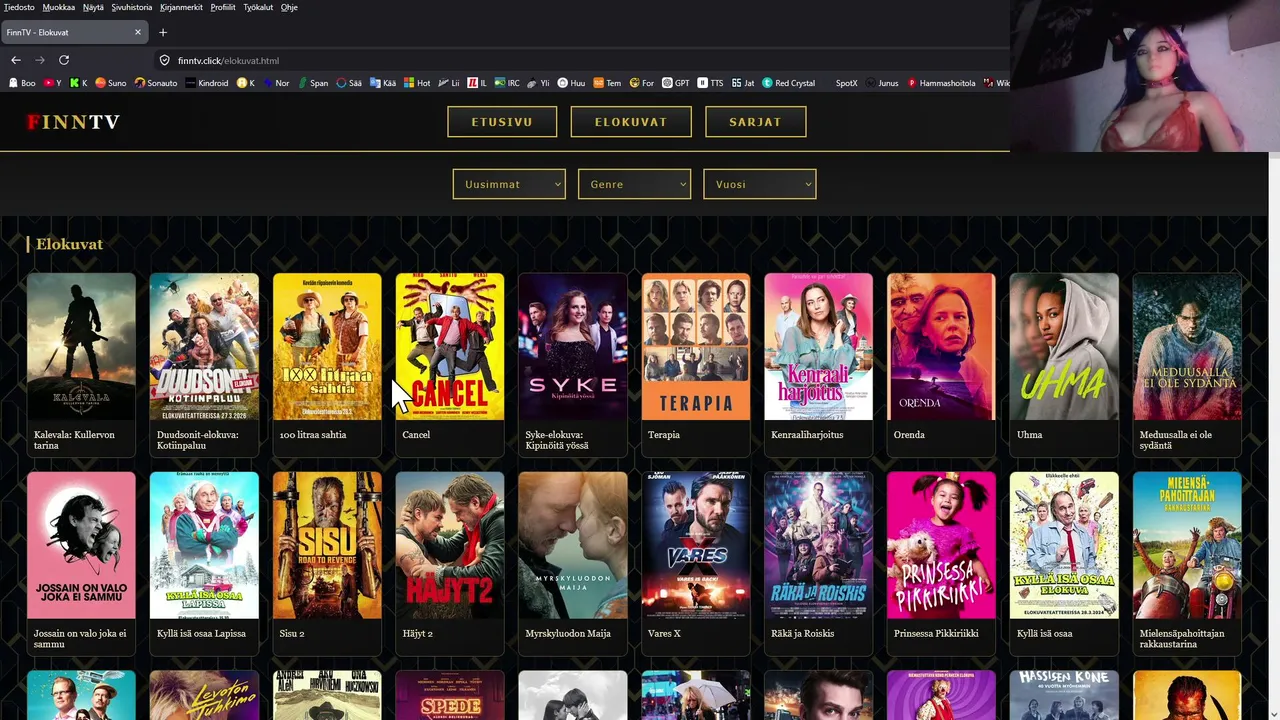Viewport: 1280px width, 720px height.
Task: Reload the page with the refresh icon
Action: click(64, 60)
